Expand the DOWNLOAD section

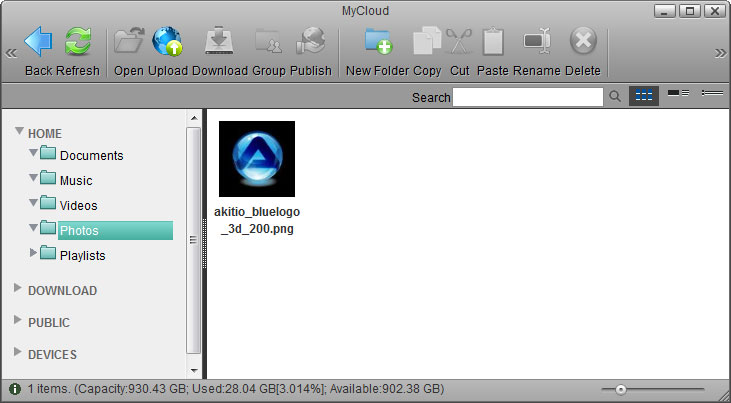point(18,288)
